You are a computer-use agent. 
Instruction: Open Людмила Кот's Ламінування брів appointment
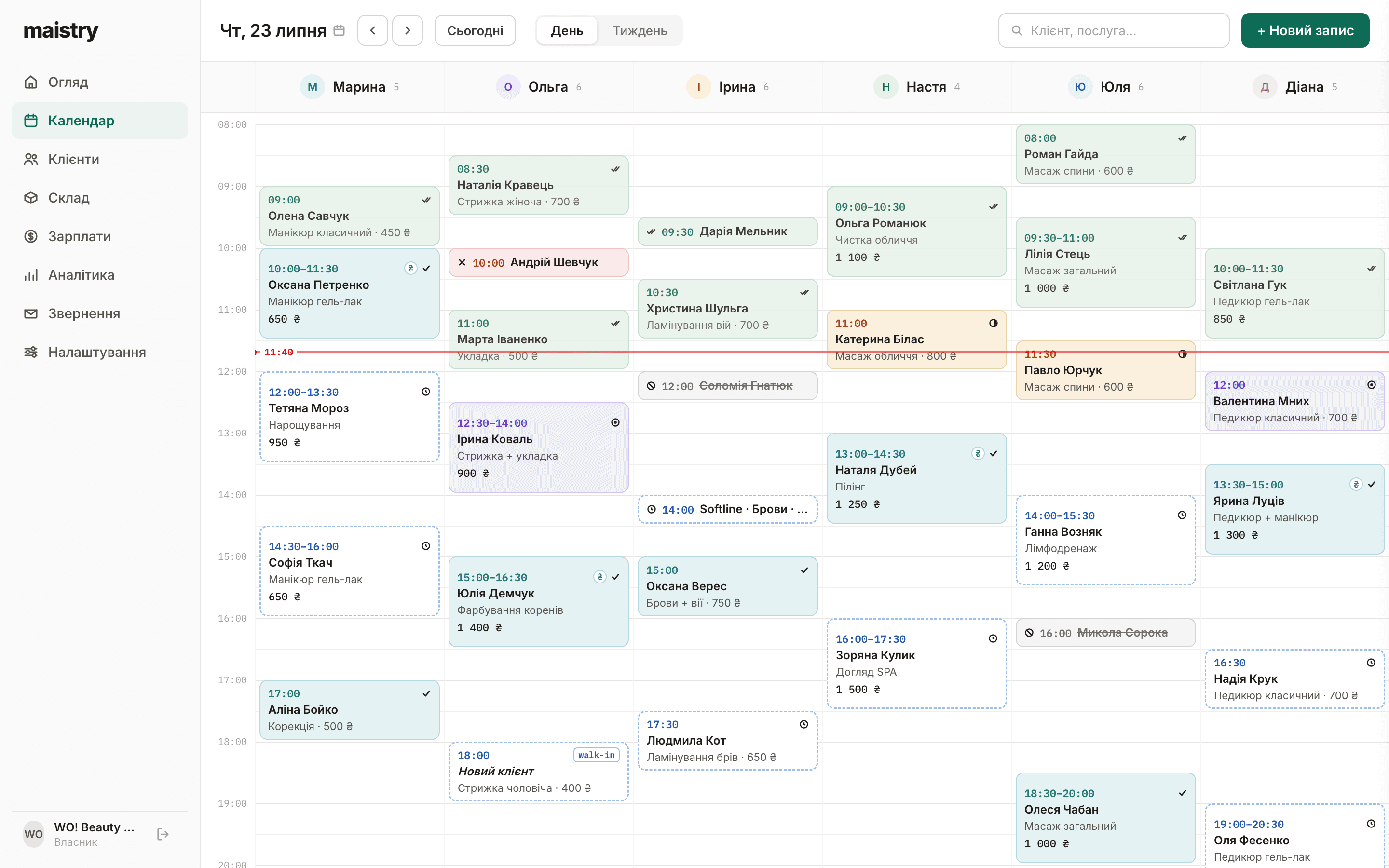tap(727, 741)
